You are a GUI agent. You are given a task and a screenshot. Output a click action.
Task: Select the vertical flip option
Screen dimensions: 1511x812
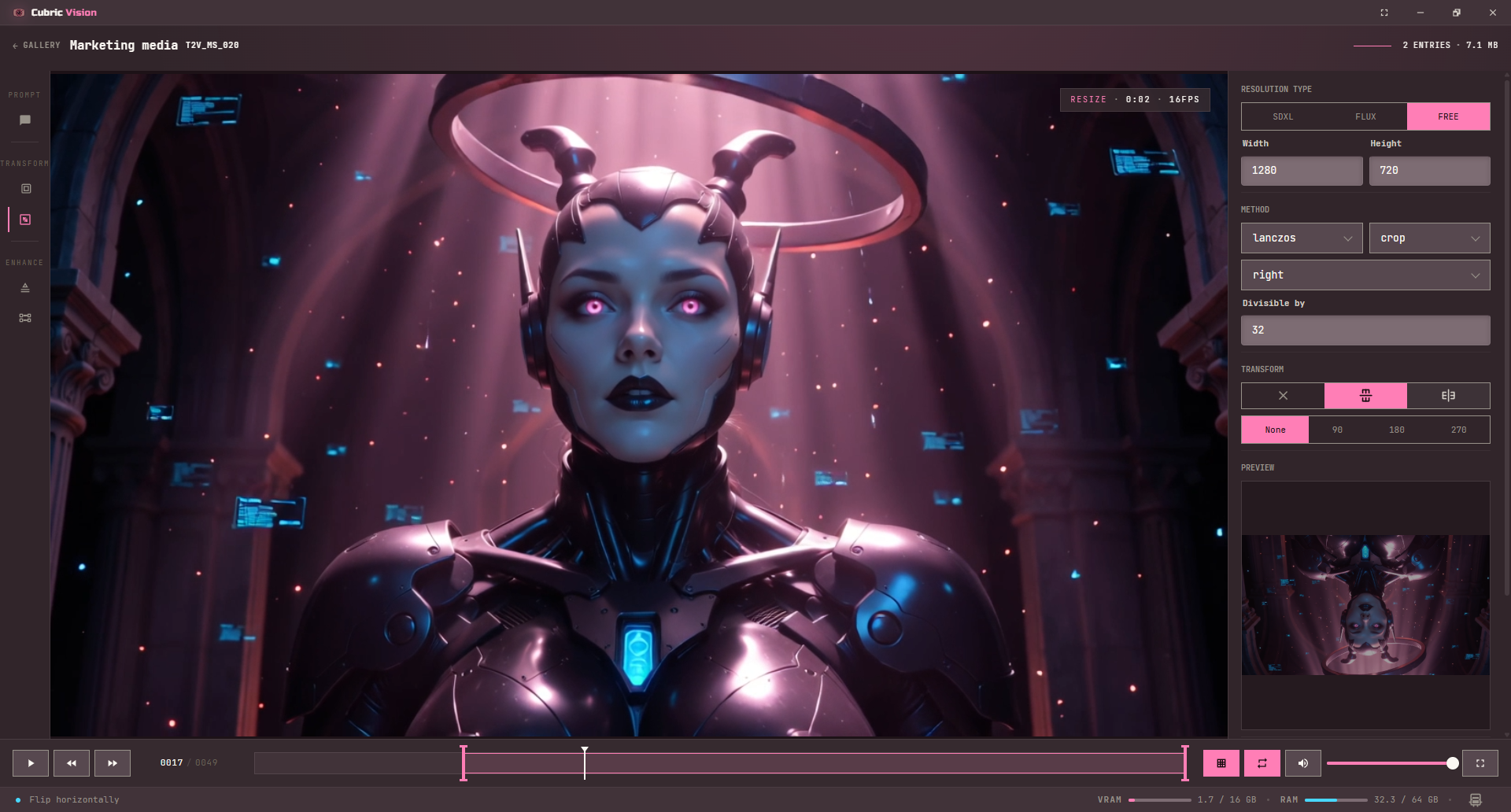point(1365,396)
